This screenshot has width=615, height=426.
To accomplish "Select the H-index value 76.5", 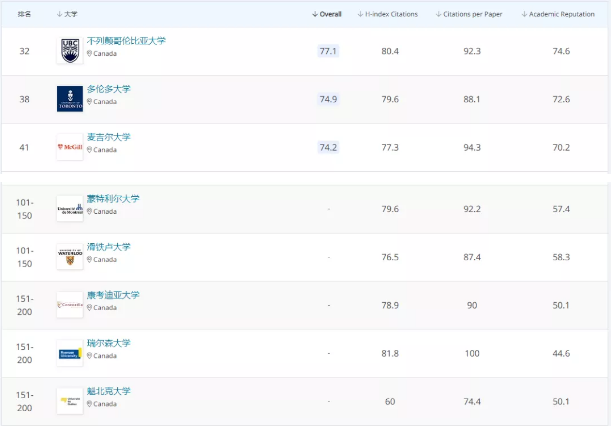I will (x=390, y=257).
